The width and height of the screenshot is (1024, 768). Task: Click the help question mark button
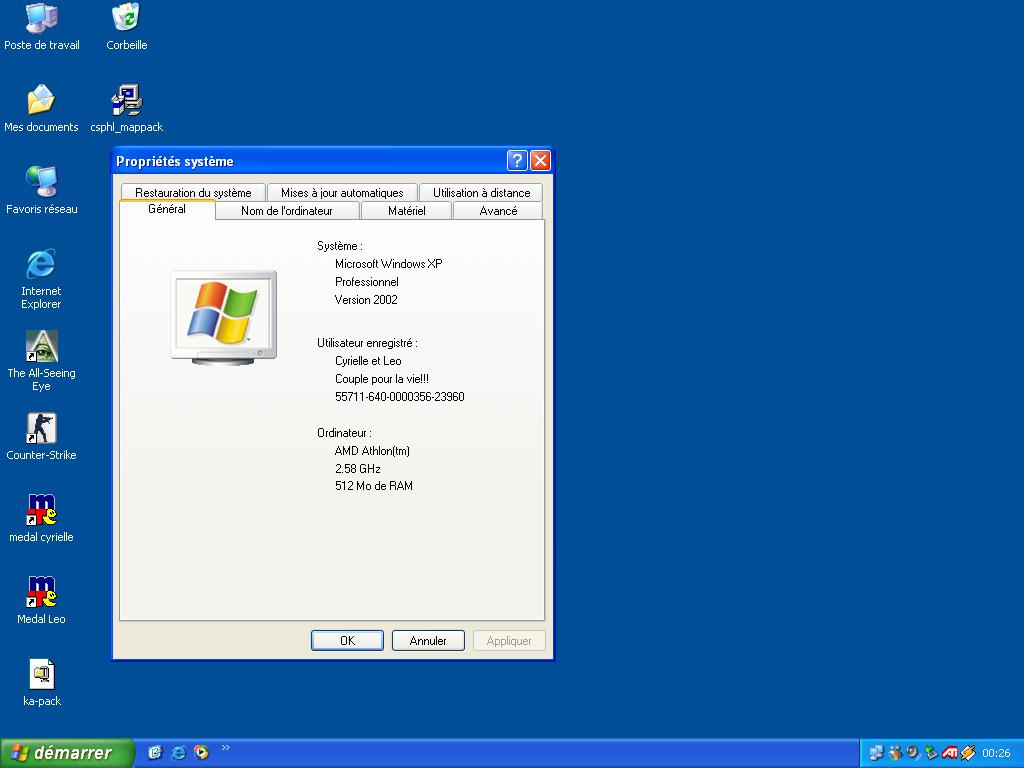517,160
